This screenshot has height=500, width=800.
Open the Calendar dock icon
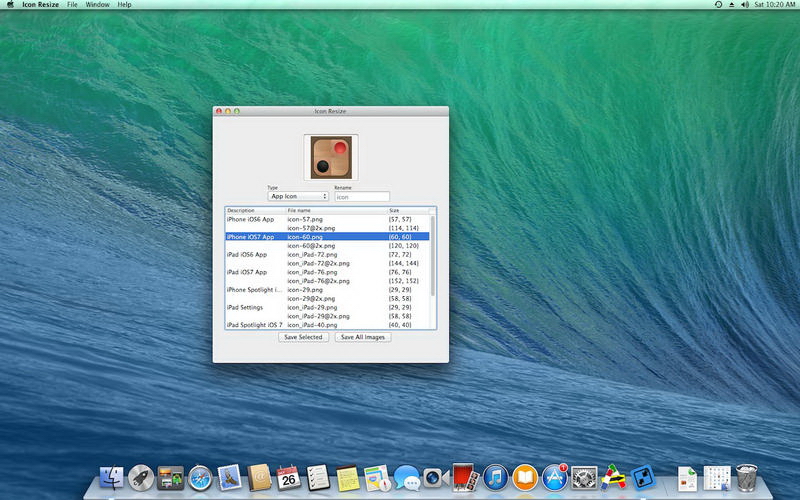289,478
